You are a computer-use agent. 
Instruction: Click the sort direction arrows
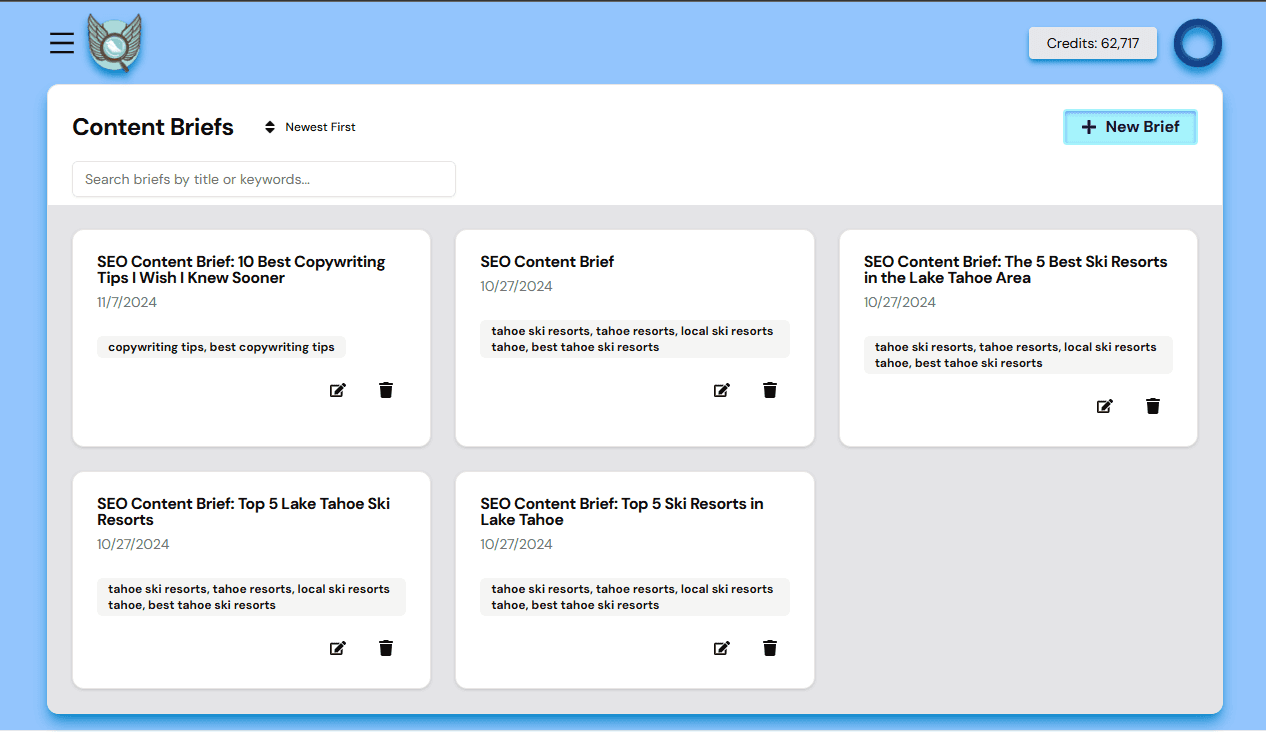(268, 127)
